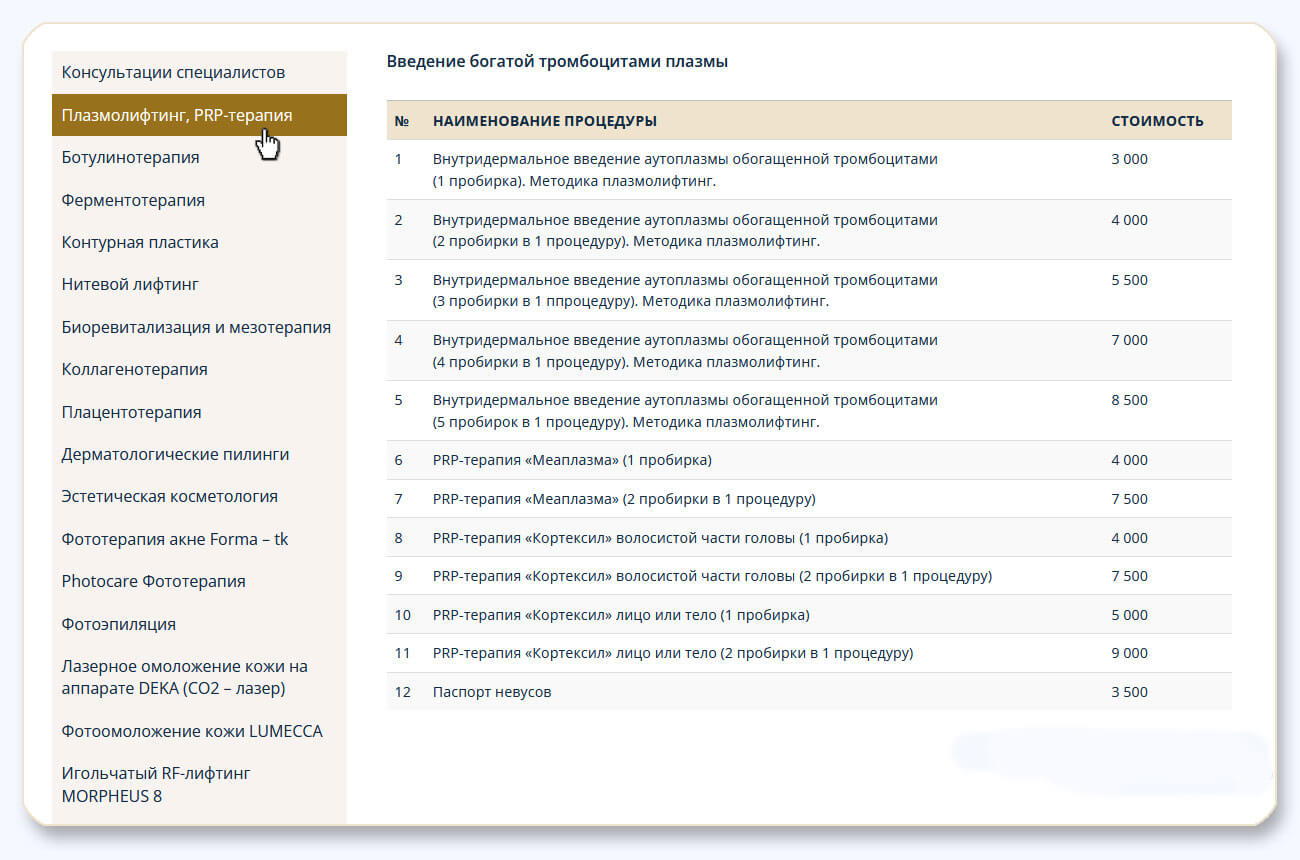This screenshot has height=860, width=1300.
Task: Click the Стоимость column header
Action: pos(1157,121)
